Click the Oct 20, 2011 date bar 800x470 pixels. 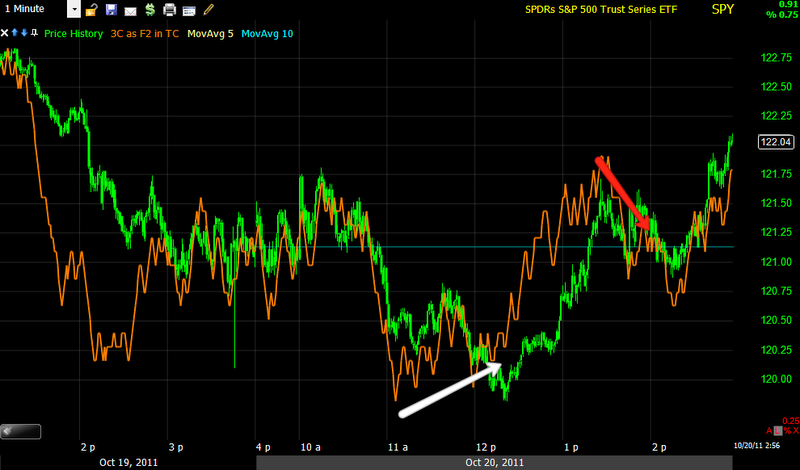point(494,462)
